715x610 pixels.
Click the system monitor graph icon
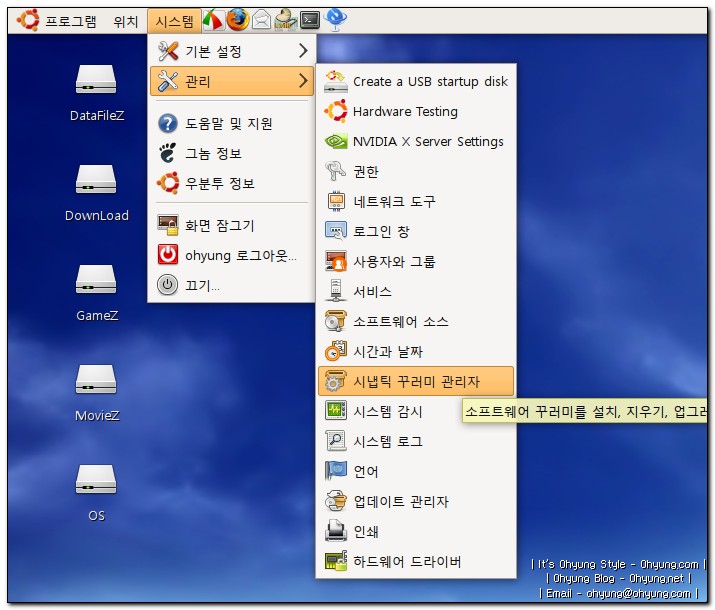[x=336, y=411]
